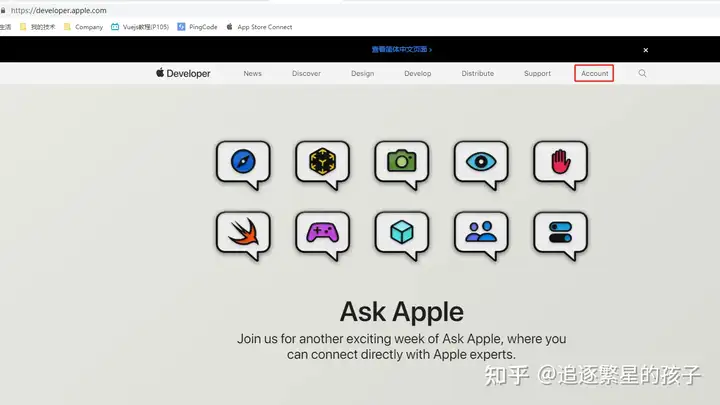Open the Support nav item
The height and width of the screenshot is (405, 720).
(x=537, y=73)
